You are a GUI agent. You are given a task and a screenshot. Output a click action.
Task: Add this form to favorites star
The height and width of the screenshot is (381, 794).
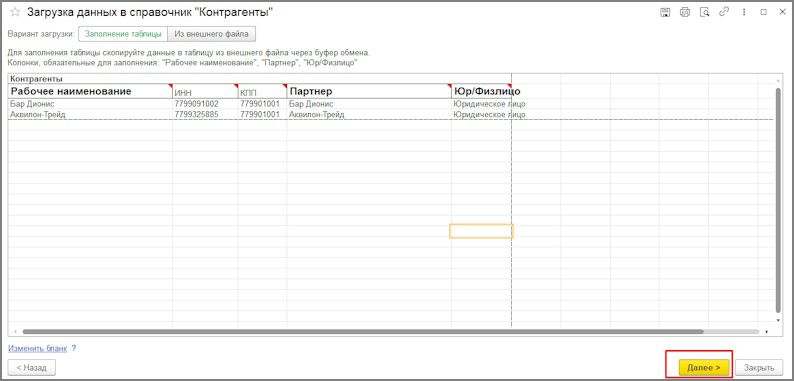[15, 13]
